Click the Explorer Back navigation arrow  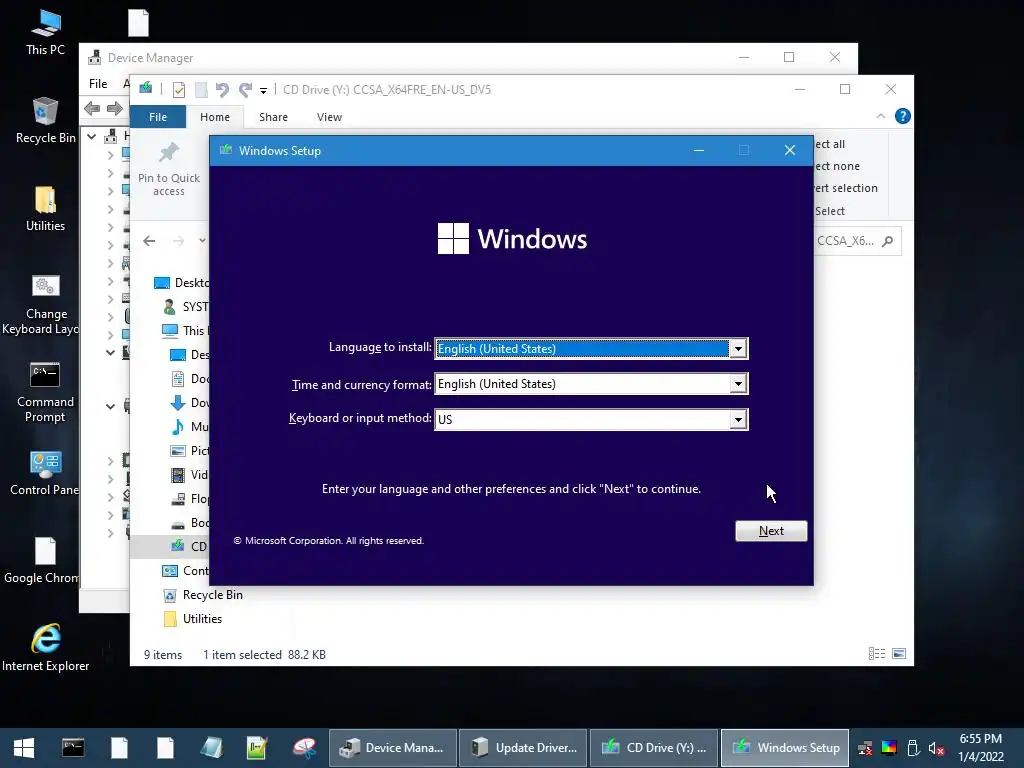tap(149, 241)
